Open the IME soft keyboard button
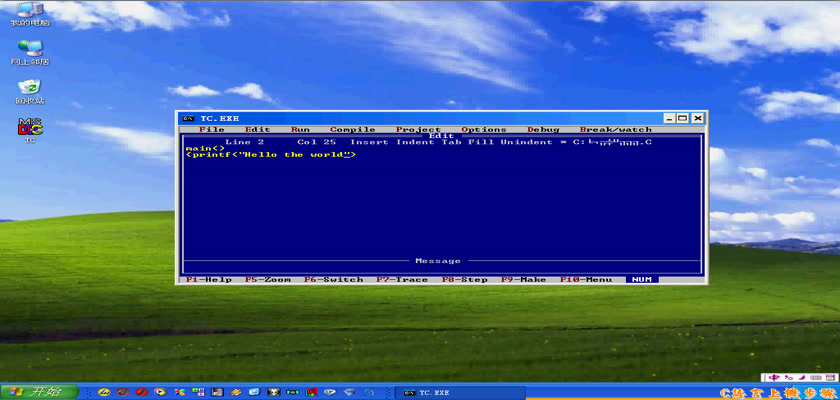840x400 pixels. coord(815,377)
